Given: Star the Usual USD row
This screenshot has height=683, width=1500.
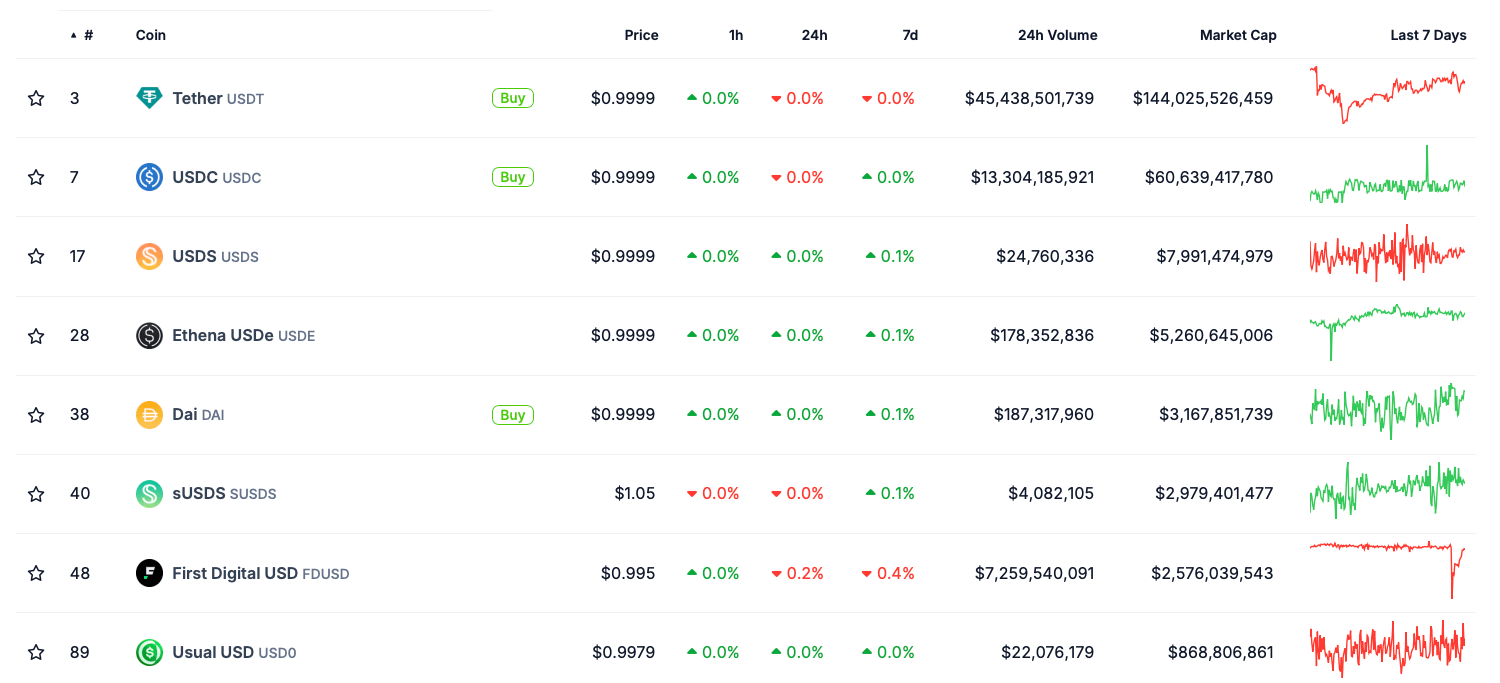Looking at the screenshot, I should 36,652.
